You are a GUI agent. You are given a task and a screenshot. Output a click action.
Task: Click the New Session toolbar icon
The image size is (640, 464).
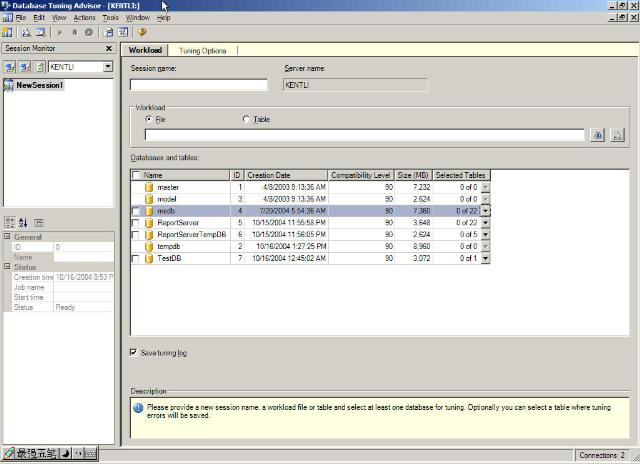click(x=8, y=32)
